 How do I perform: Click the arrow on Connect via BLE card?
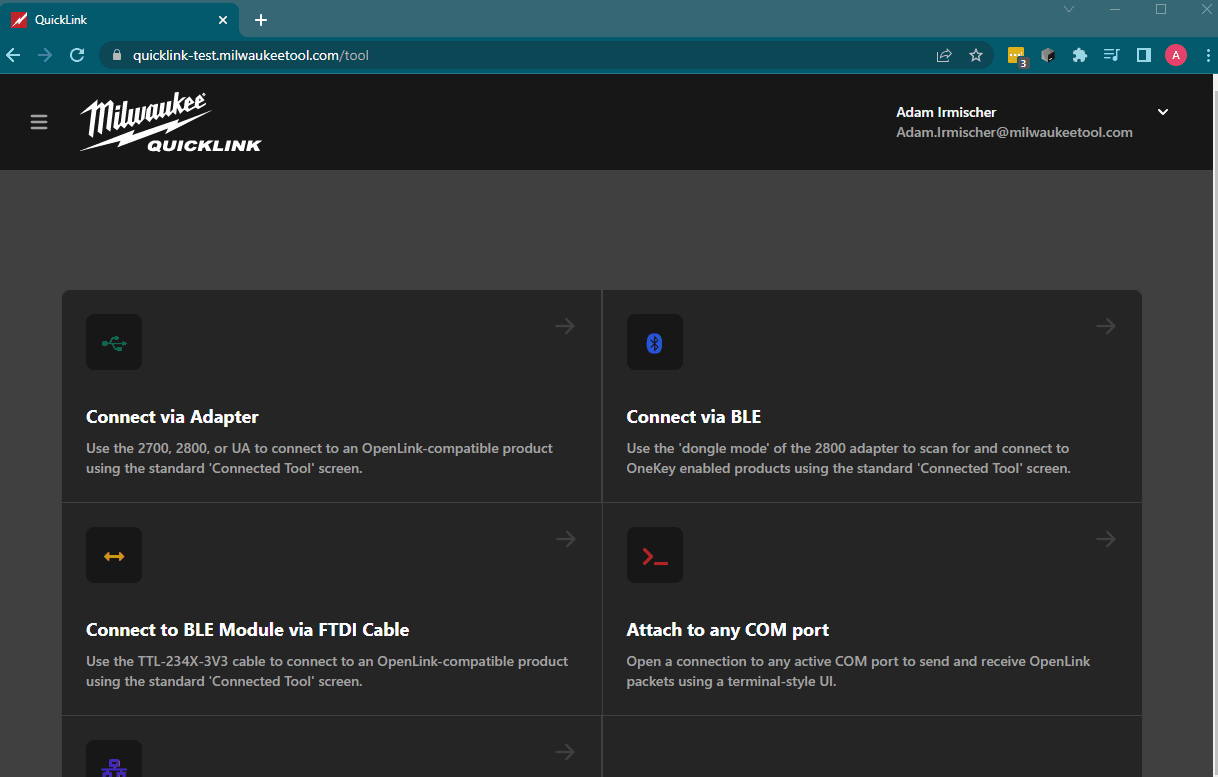pyautogui.click(x=1105, y=326)
